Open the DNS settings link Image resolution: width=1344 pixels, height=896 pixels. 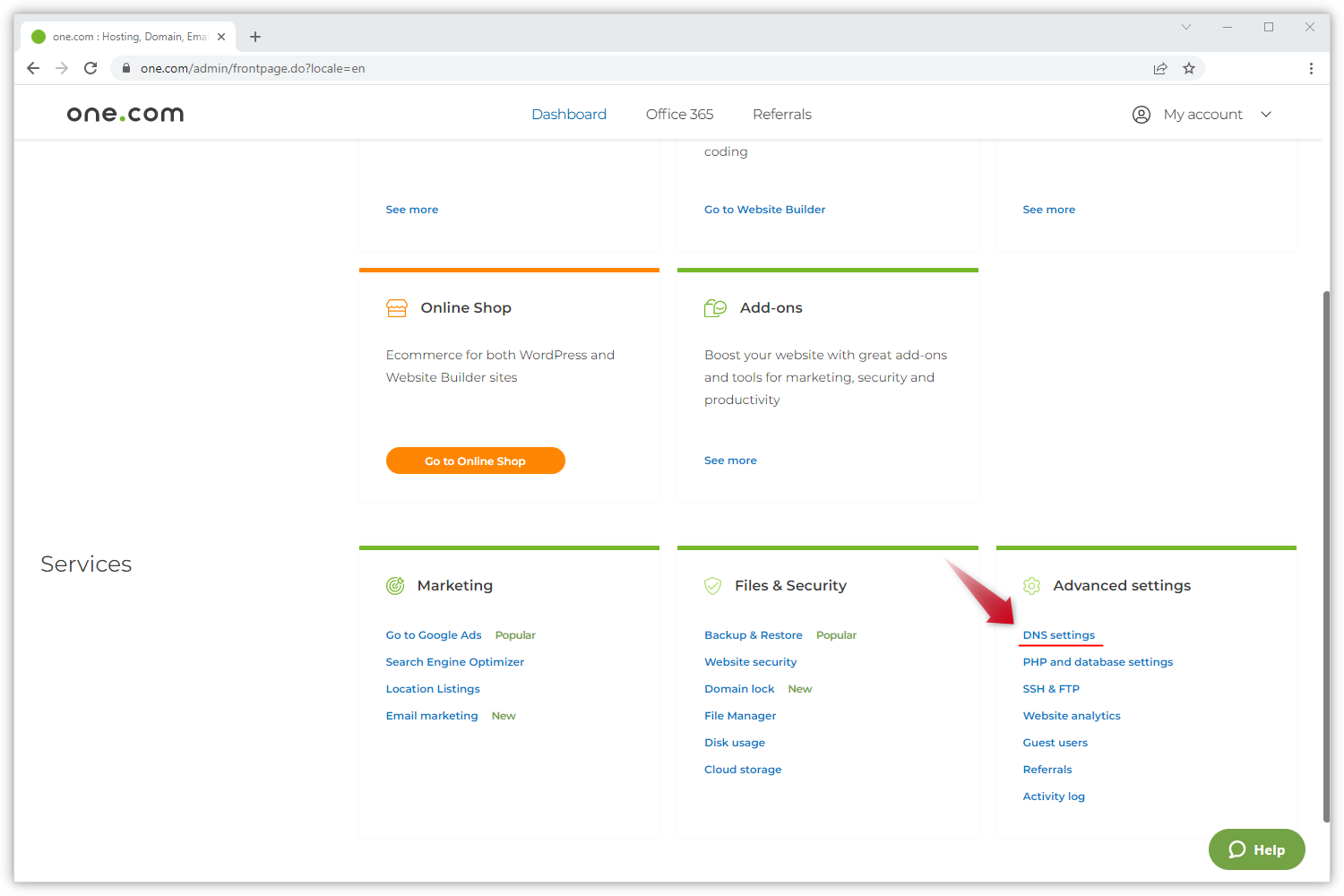(1058, 635)
